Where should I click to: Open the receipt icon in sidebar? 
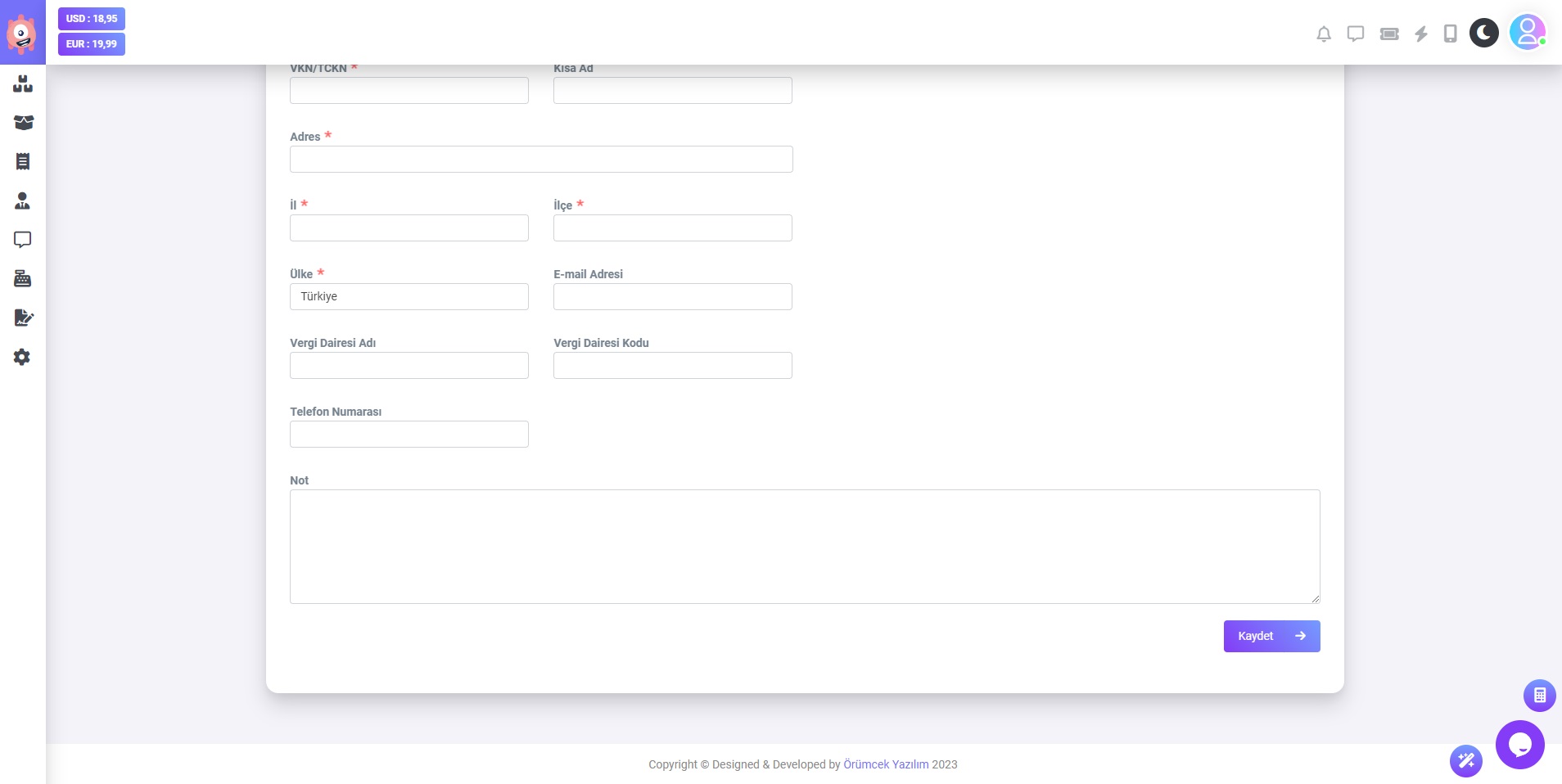point(23,161)
